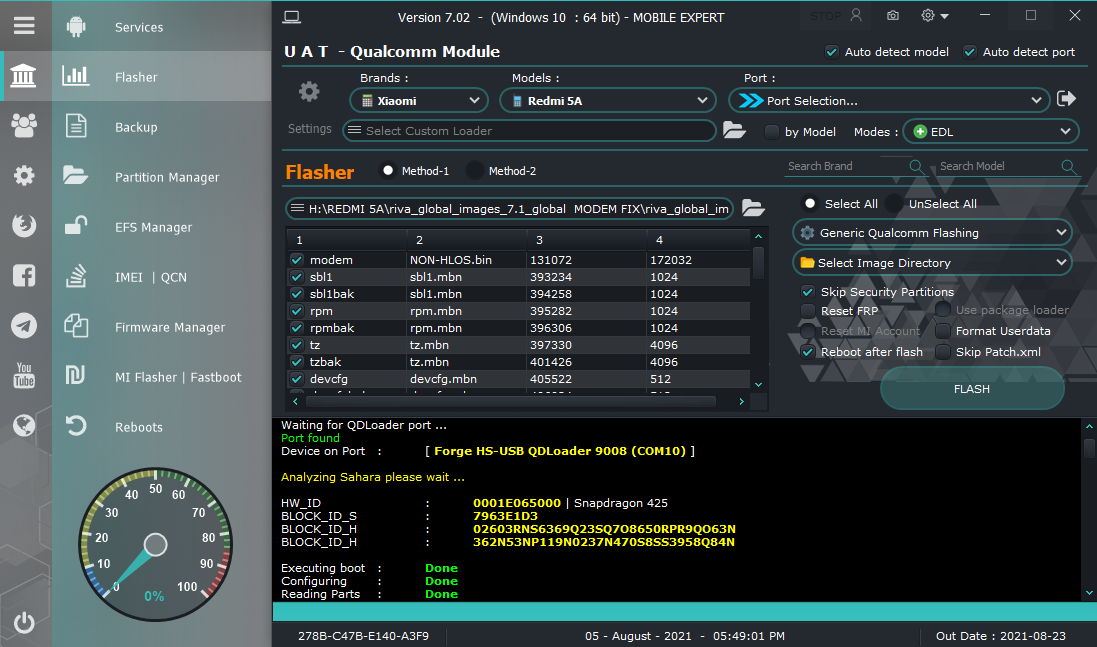This screenshot has height=647, width=1097.
Task: Click the computer monitor icon in title bar
Action: click(x=292, y=17)
